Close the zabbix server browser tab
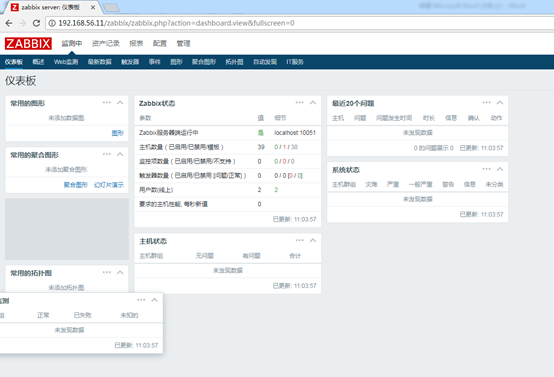 pyautogui.click(x=93, y=7)
